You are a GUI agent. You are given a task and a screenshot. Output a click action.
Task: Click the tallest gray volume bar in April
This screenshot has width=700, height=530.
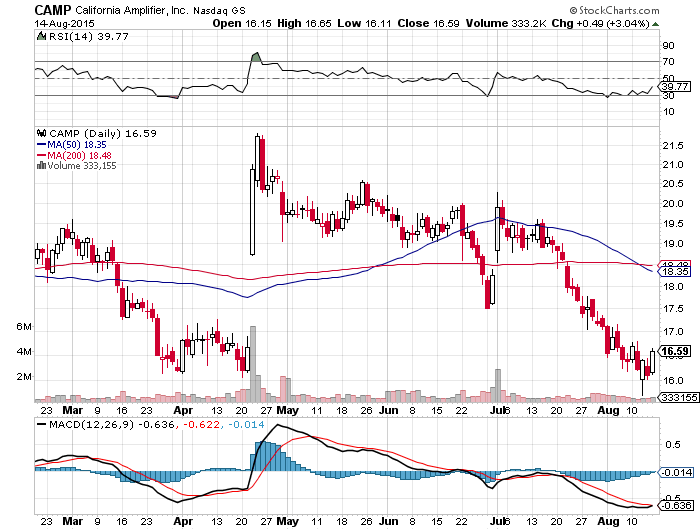[253, 364]
